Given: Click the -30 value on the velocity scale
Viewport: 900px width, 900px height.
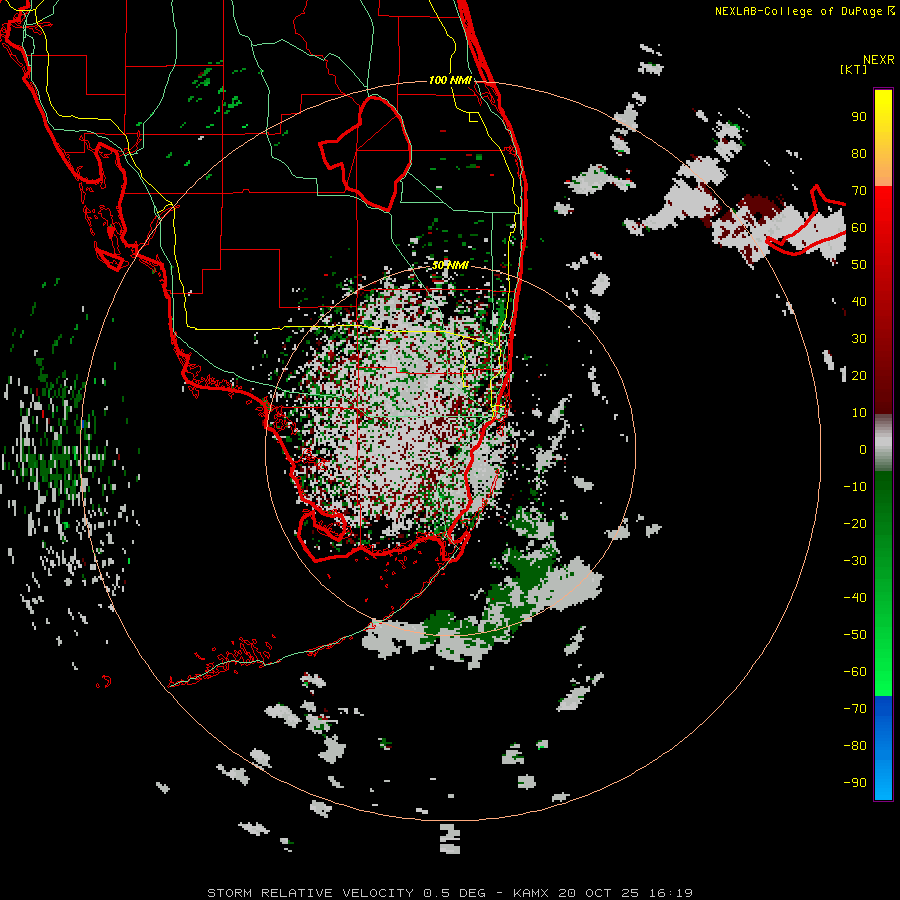Looking at the screenshot, I should click(x=855, y=561).
